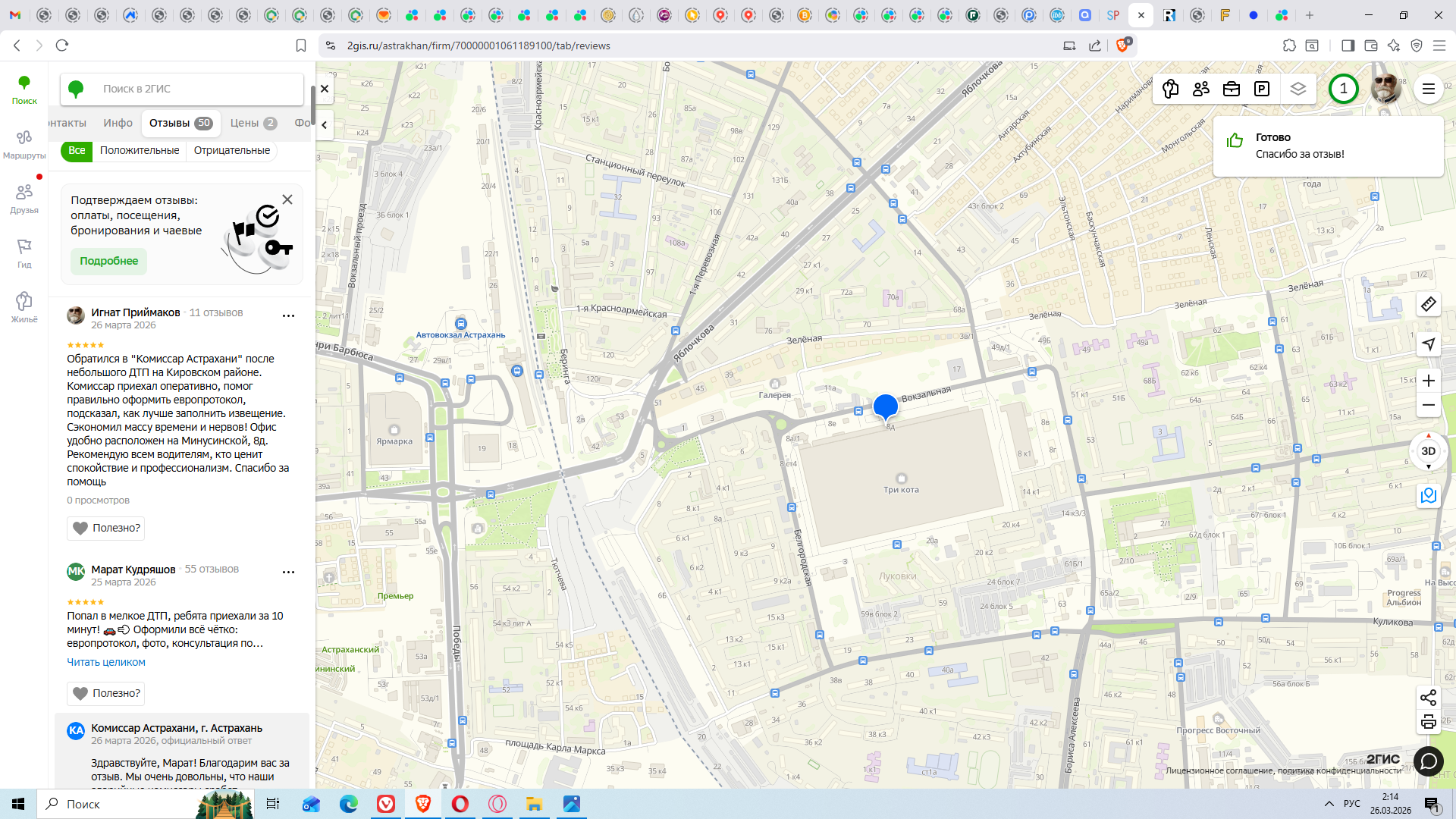Screen dimensions: 1456x819
Task: Click the my location arrow icon
Action: tap(1428, 344)
